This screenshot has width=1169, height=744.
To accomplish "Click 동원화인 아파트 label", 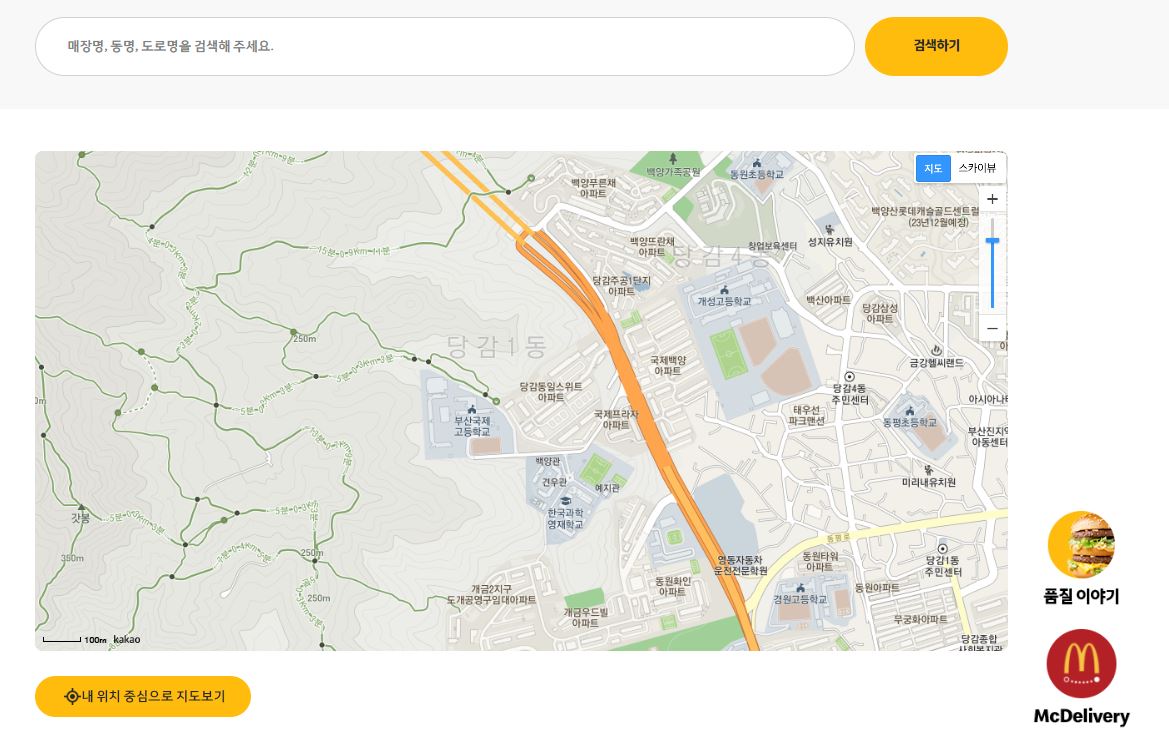I will [x=672, y=587].
